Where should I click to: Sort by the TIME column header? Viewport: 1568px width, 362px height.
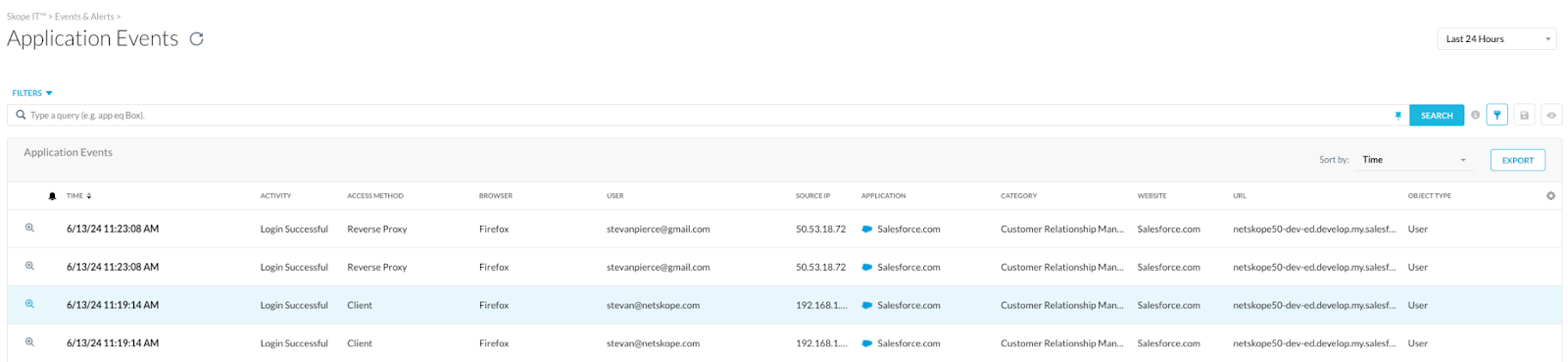(78, 196)
